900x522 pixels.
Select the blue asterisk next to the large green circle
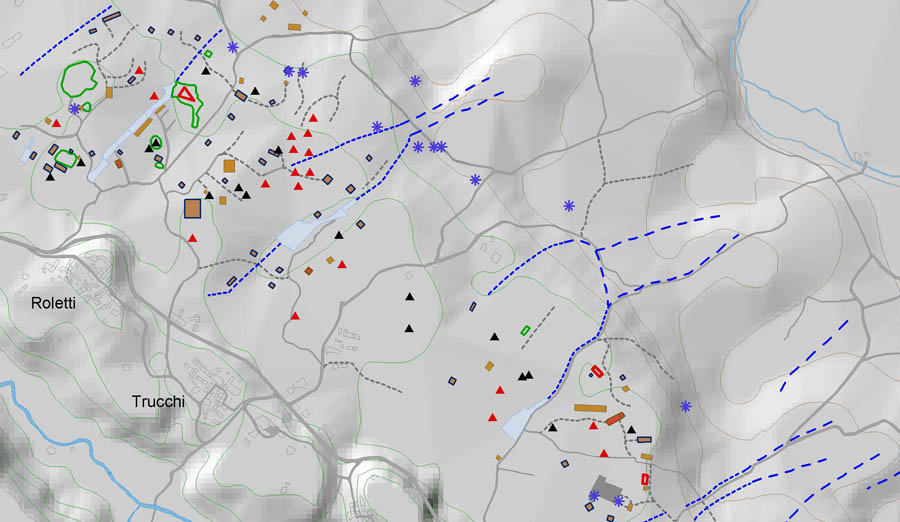click(75, 108)
